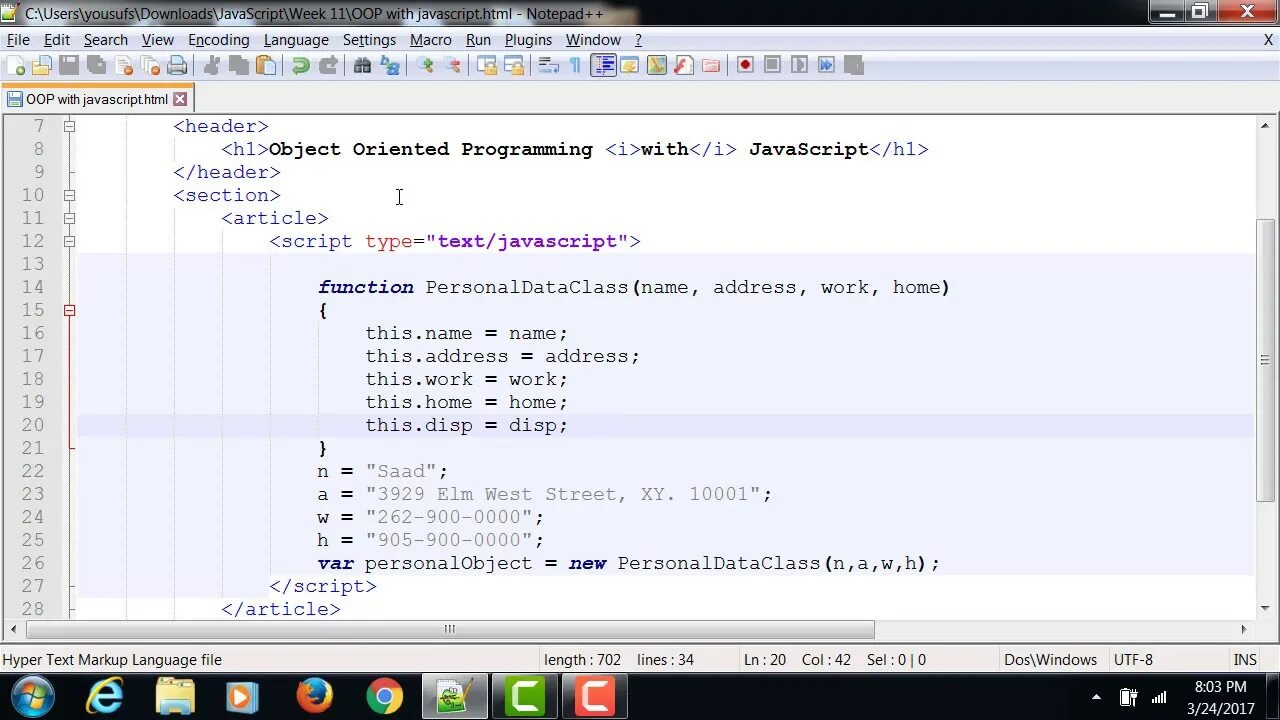Click the Dos\Windows line ending status entry
This screenshot has height=720, width=1280.
click(1050, 660)
